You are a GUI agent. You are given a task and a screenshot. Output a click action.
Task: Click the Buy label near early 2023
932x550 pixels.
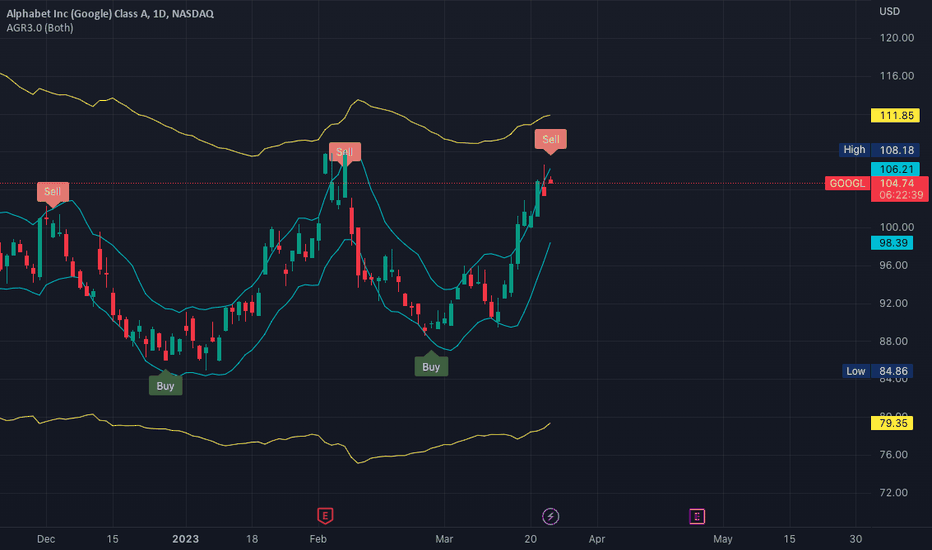pyautogui.click(x=165, y=386)
